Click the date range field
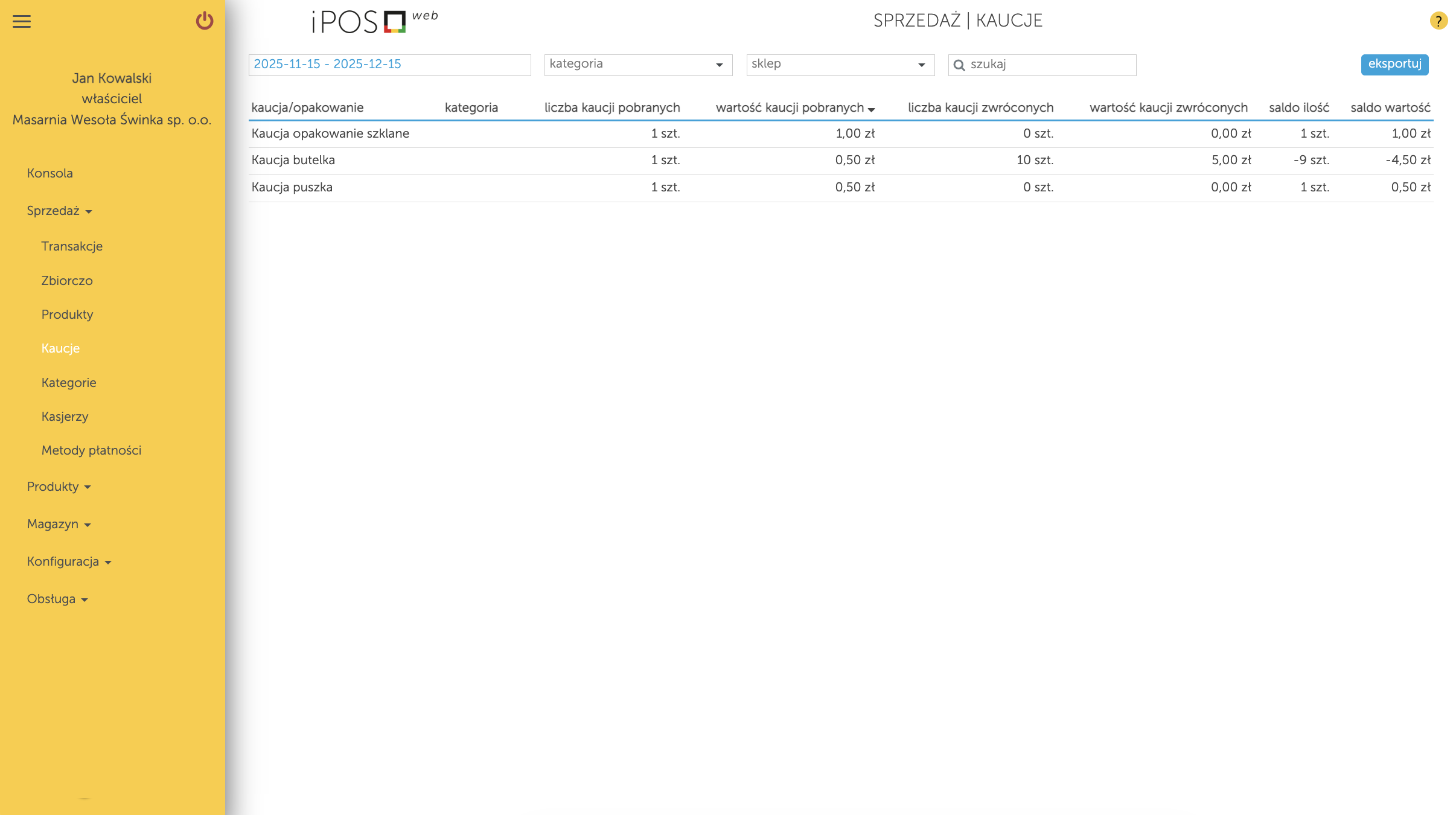 (389, 65)
